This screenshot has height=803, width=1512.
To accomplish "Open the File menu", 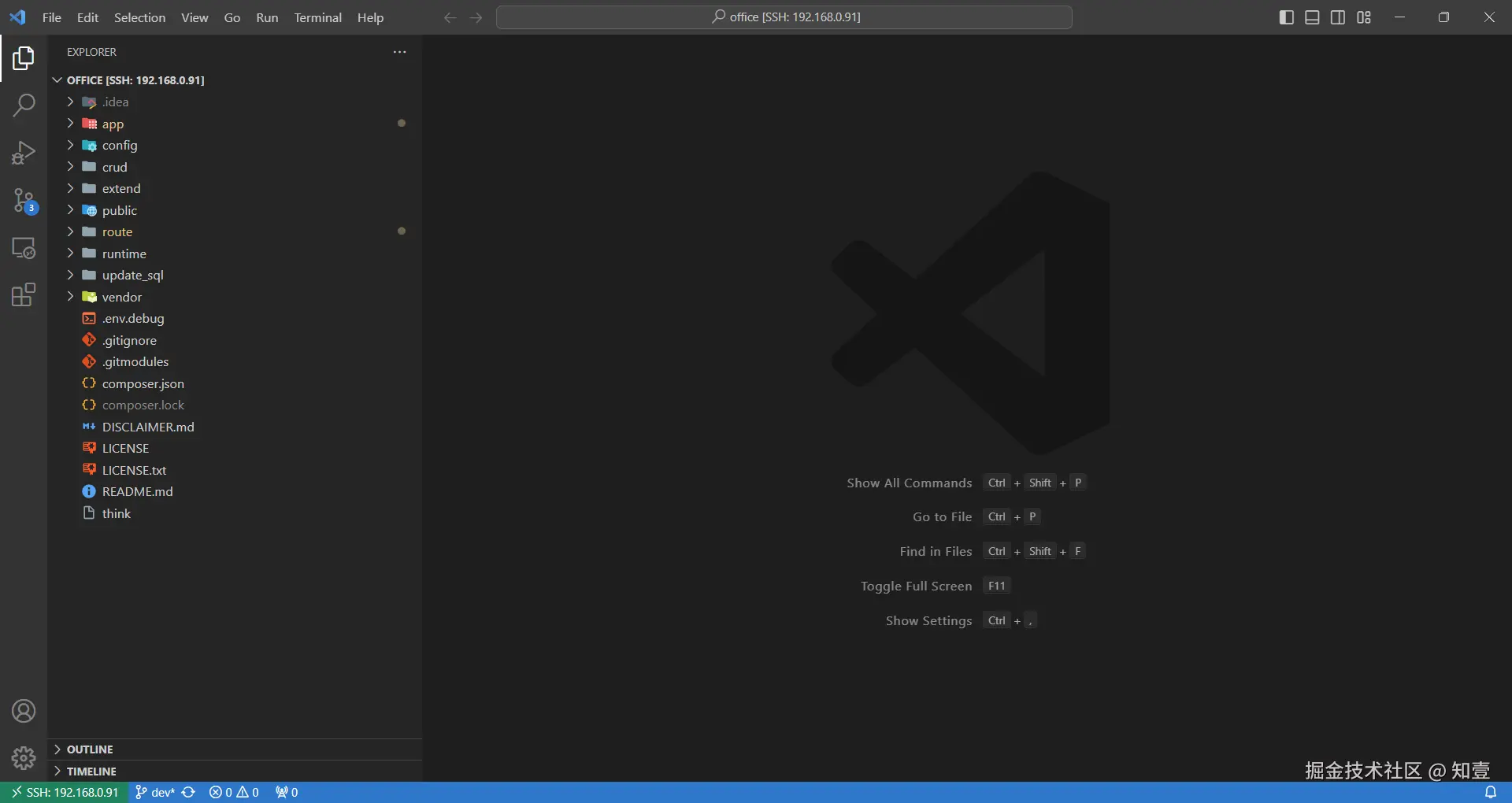I will coord(52,17).
